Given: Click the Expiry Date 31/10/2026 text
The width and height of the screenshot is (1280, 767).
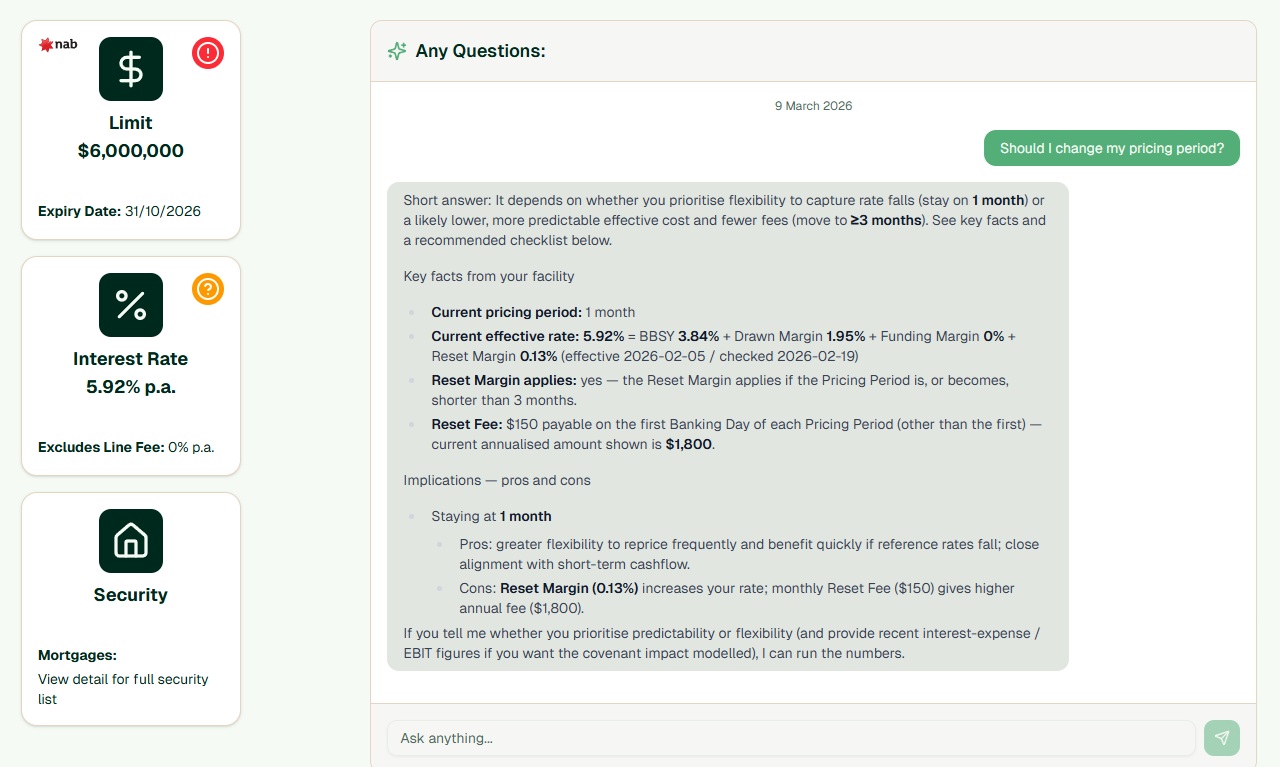Looking at the screenshot, I should 120,211.
